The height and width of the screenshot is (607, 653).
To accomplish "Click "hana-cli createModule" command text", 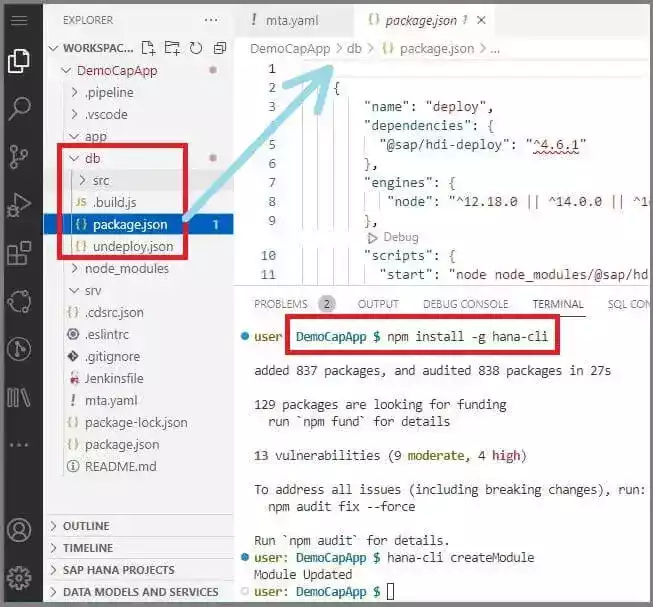I will click(x=461, y=558).
